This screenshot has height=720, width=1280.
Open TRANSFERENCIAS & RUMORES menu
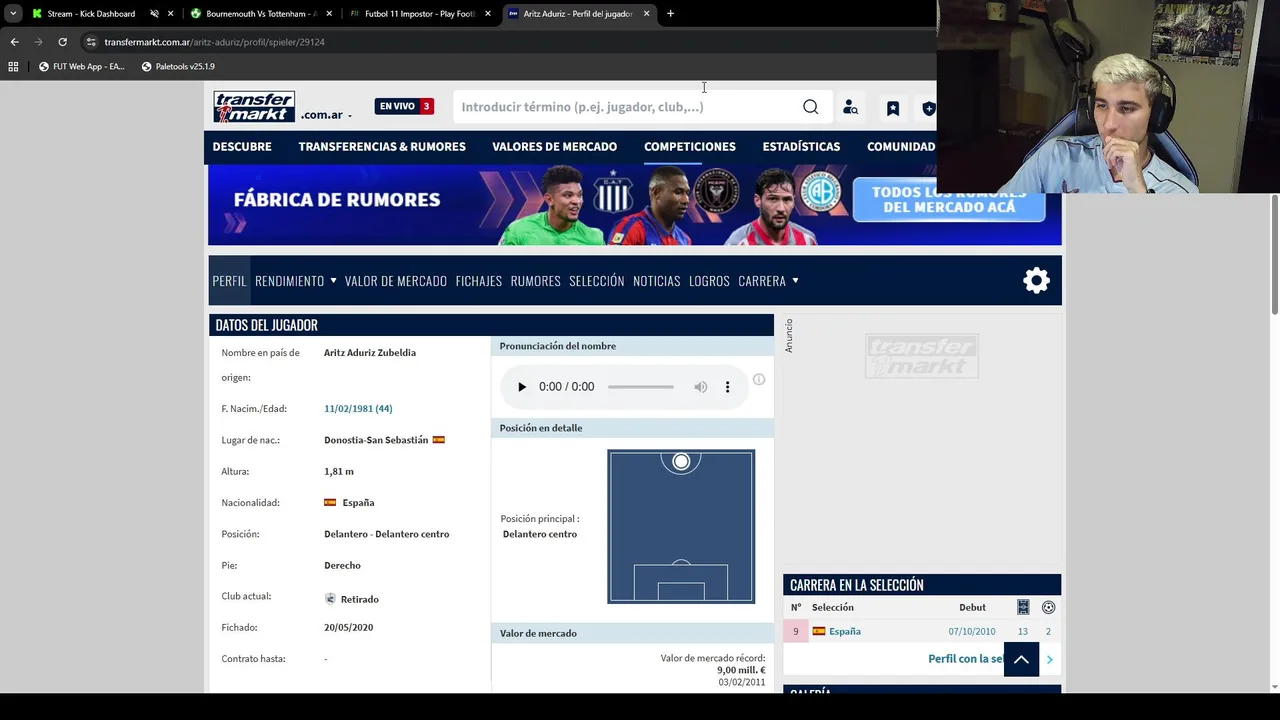point(382,147)
